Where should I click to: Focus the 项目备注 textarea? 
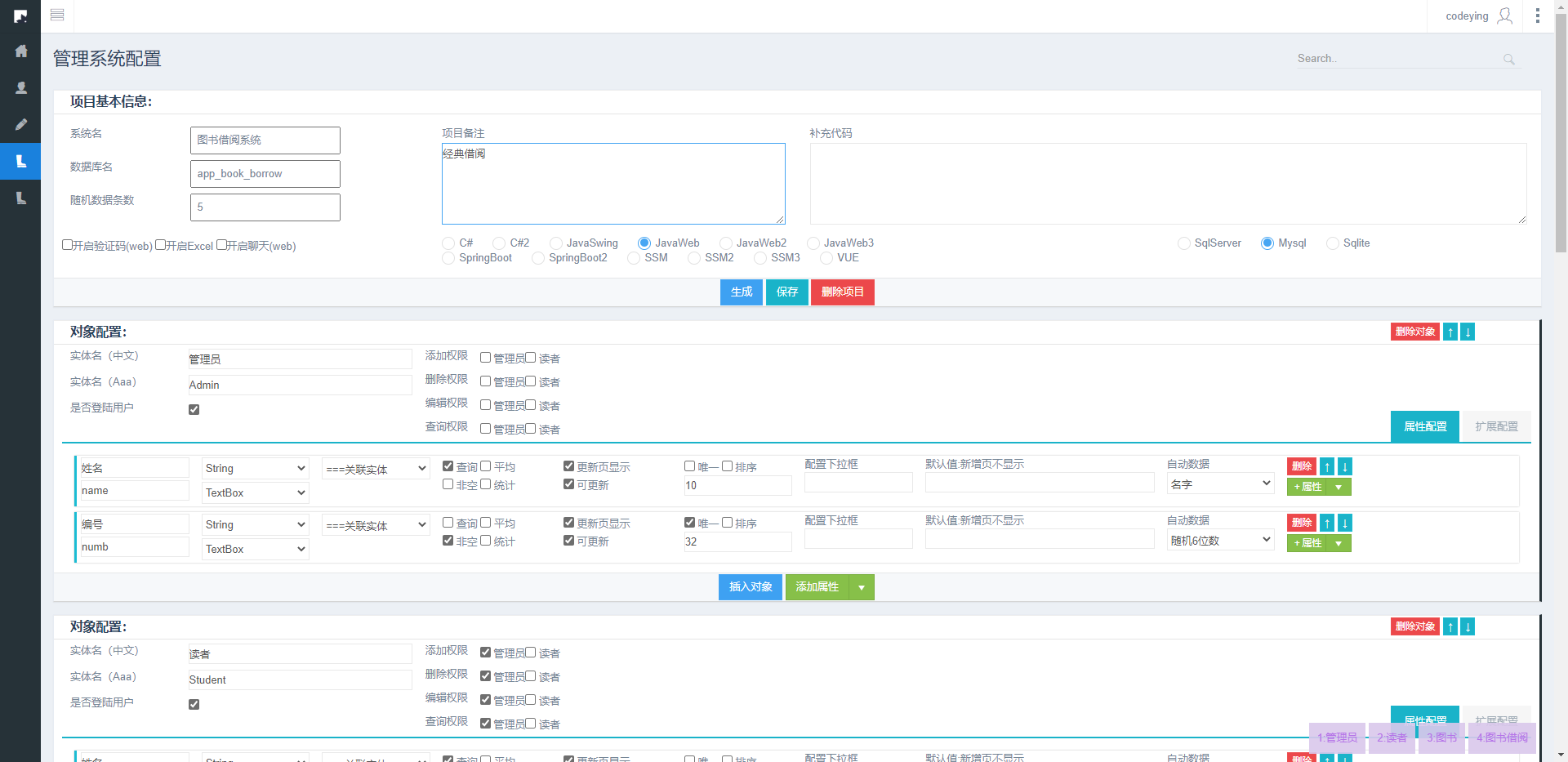click(x=613, y=184)
